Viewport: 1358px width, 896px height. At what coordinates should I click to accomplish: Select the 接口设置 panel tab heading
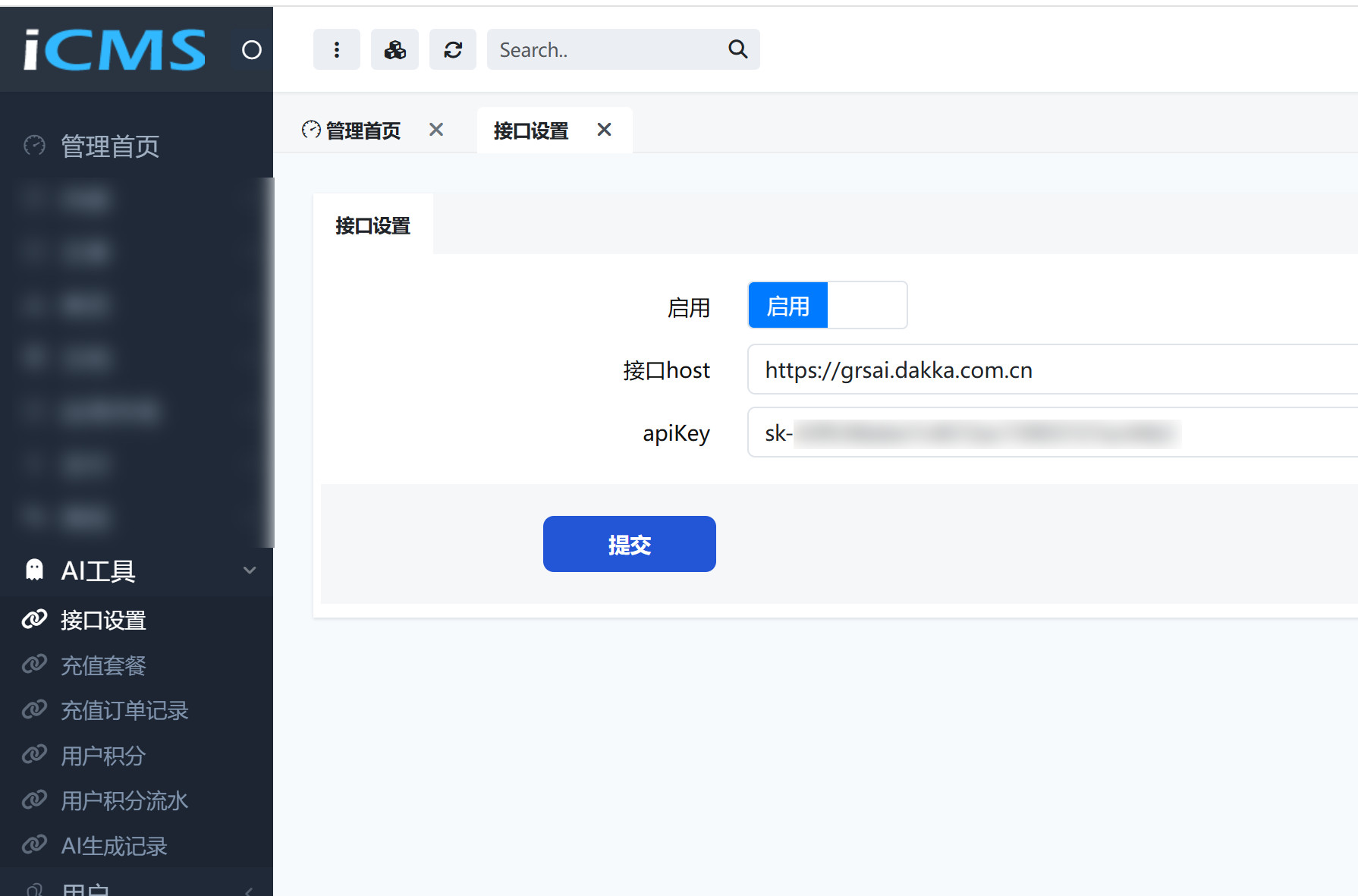click(x=373, y=225)
